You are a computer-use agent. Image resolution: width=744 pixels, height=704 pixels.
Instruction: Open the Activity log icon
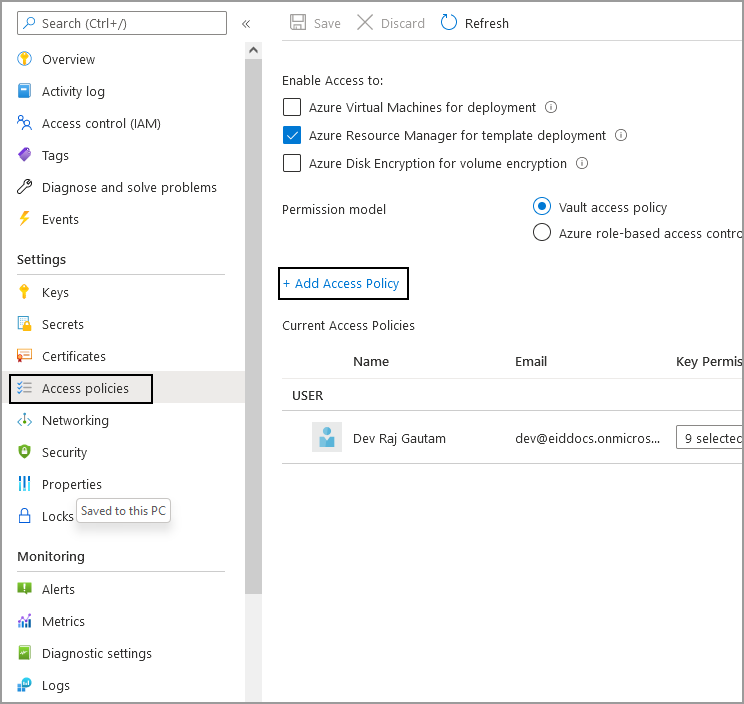pos(25,92)
